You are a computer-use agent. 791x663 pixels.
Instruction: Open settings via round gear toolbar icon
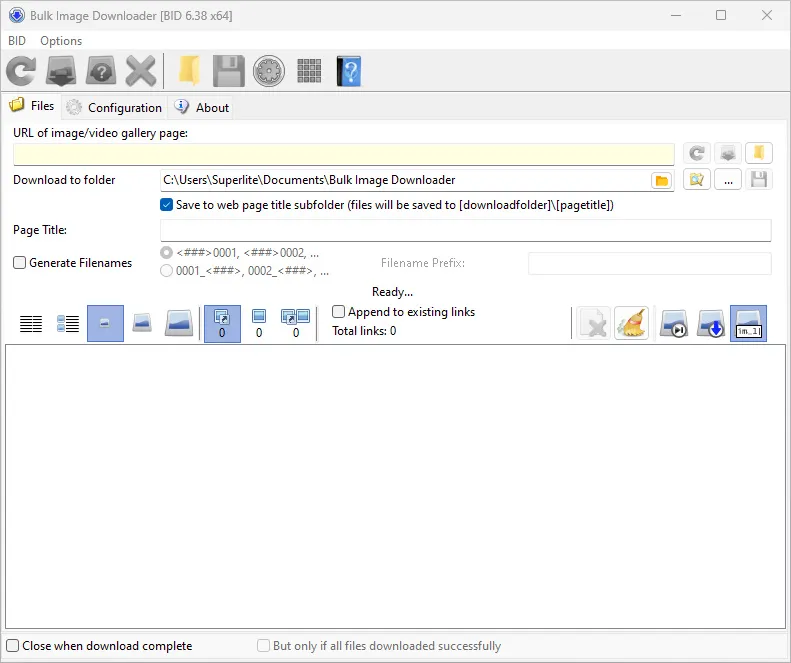coord(269,71)
